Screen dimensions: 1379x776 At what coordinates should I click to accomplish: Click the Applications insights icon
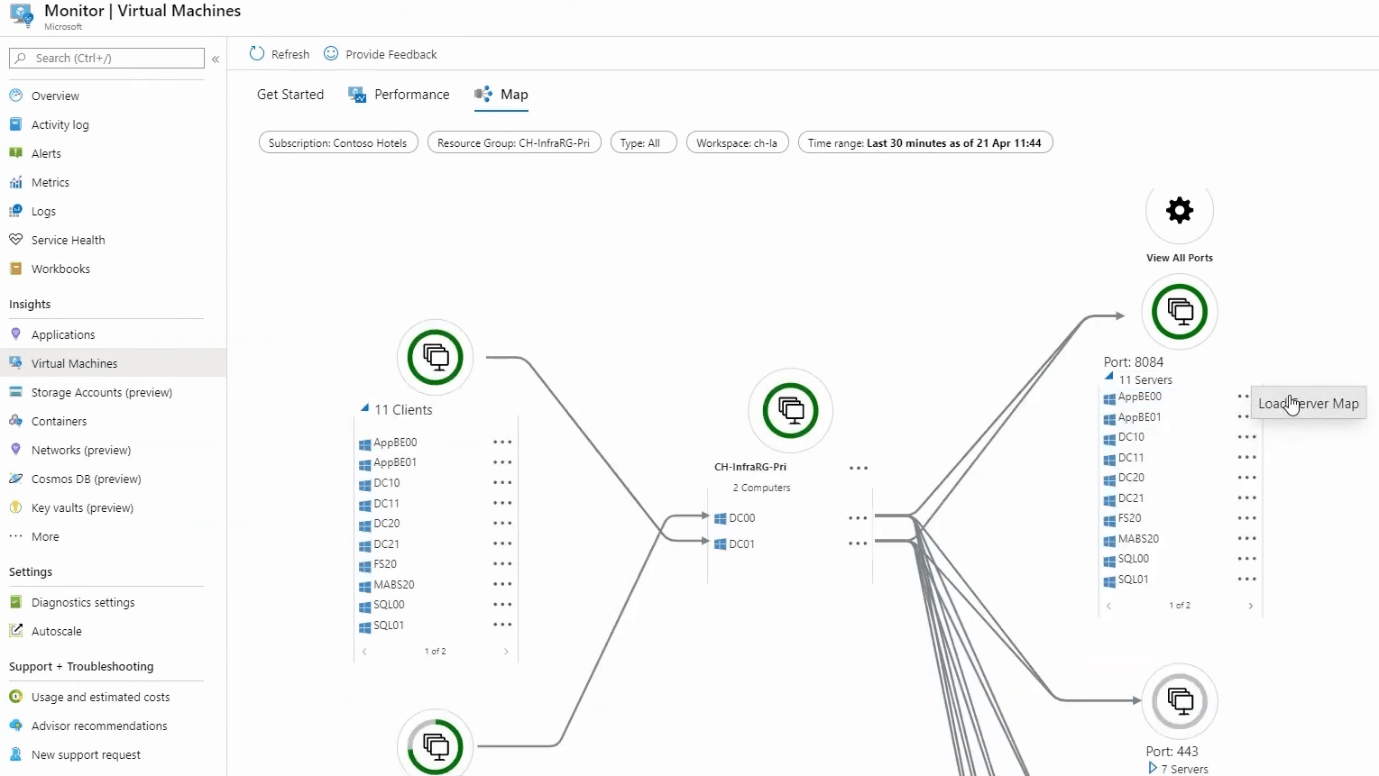[15, 335]
